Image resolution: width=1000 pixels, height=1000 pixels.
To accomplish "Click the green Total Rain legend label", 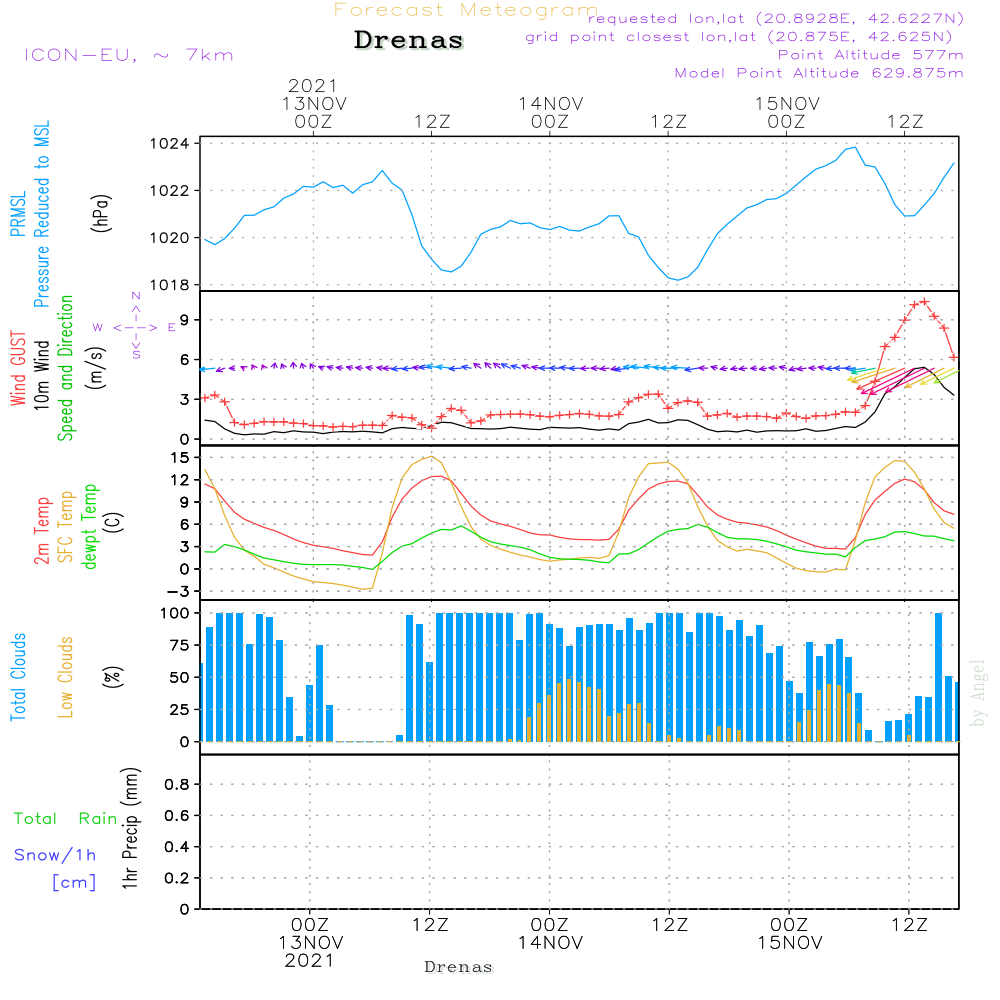I will click(66, 819).
